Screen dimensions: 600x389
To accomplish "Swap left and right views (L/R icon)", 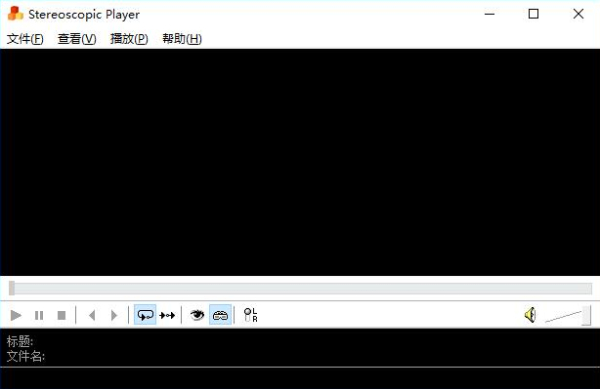I will click(x=251, y=315).
